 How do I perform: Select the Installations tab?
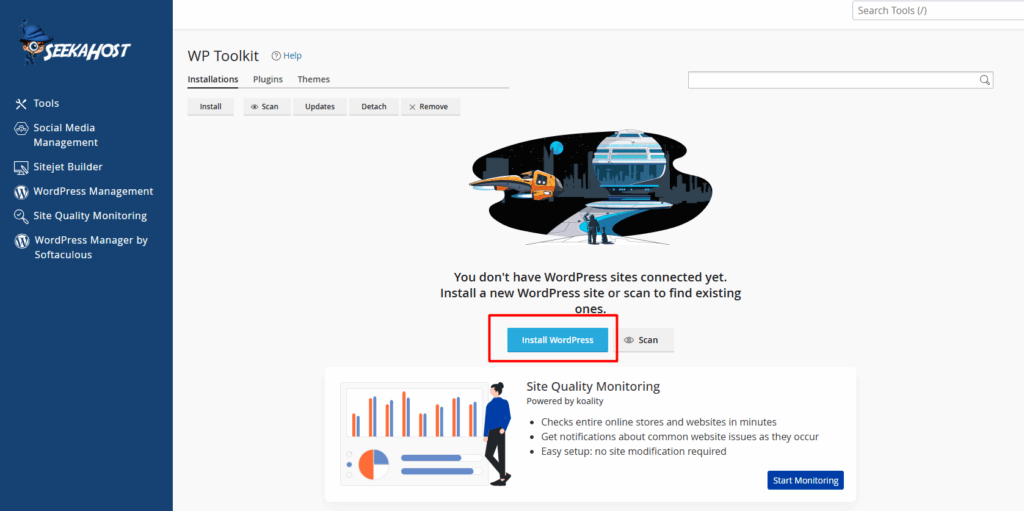(212, 79)
